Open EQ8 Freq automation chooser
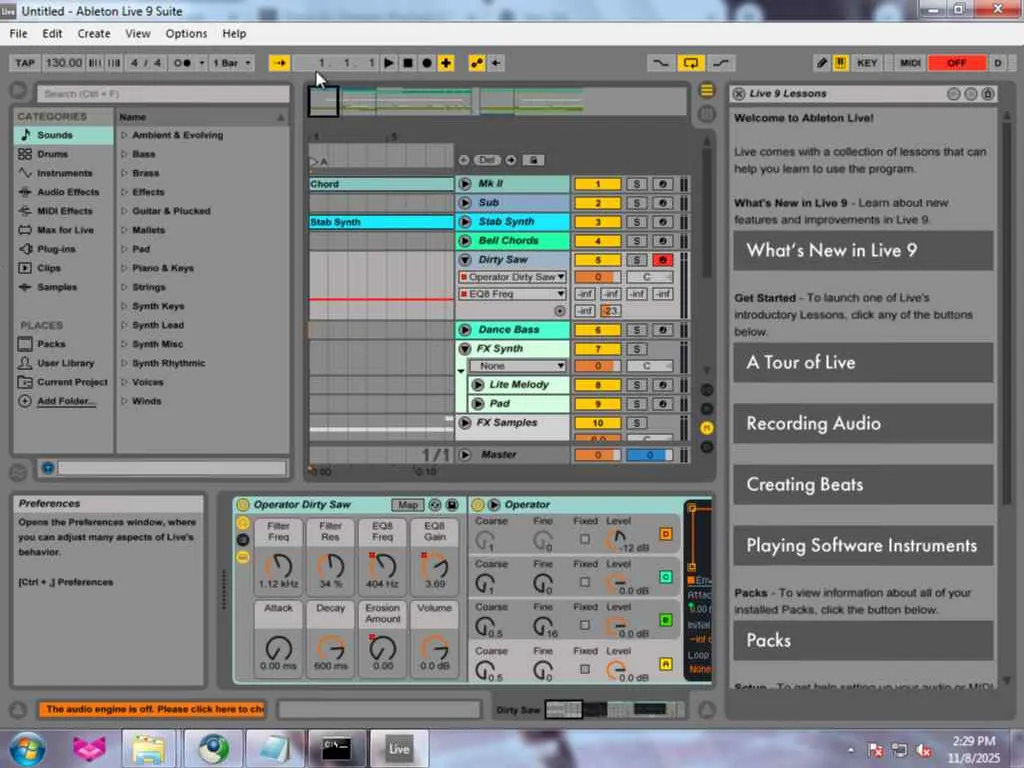The image size is (1024, 768). (x=512, y=294)
